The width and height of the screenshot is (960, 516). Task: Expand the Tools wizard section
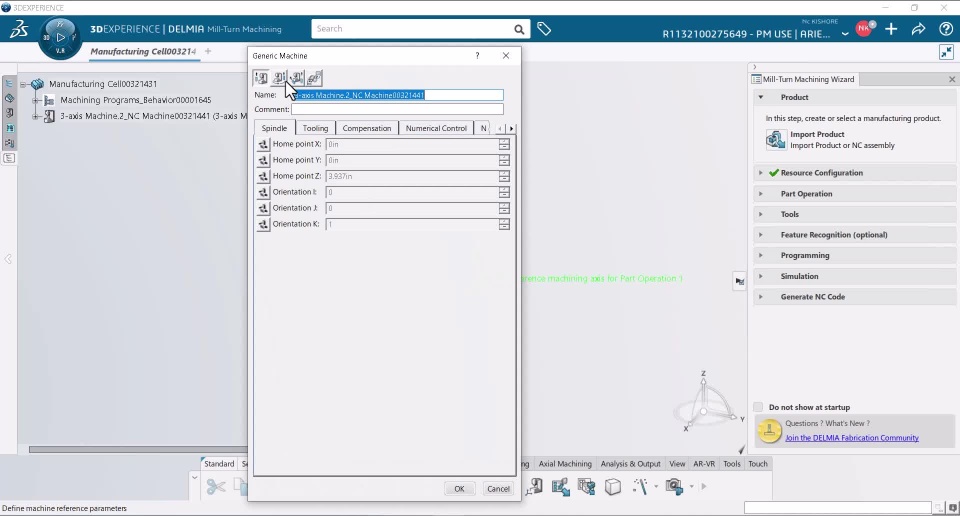pos(761,214)
